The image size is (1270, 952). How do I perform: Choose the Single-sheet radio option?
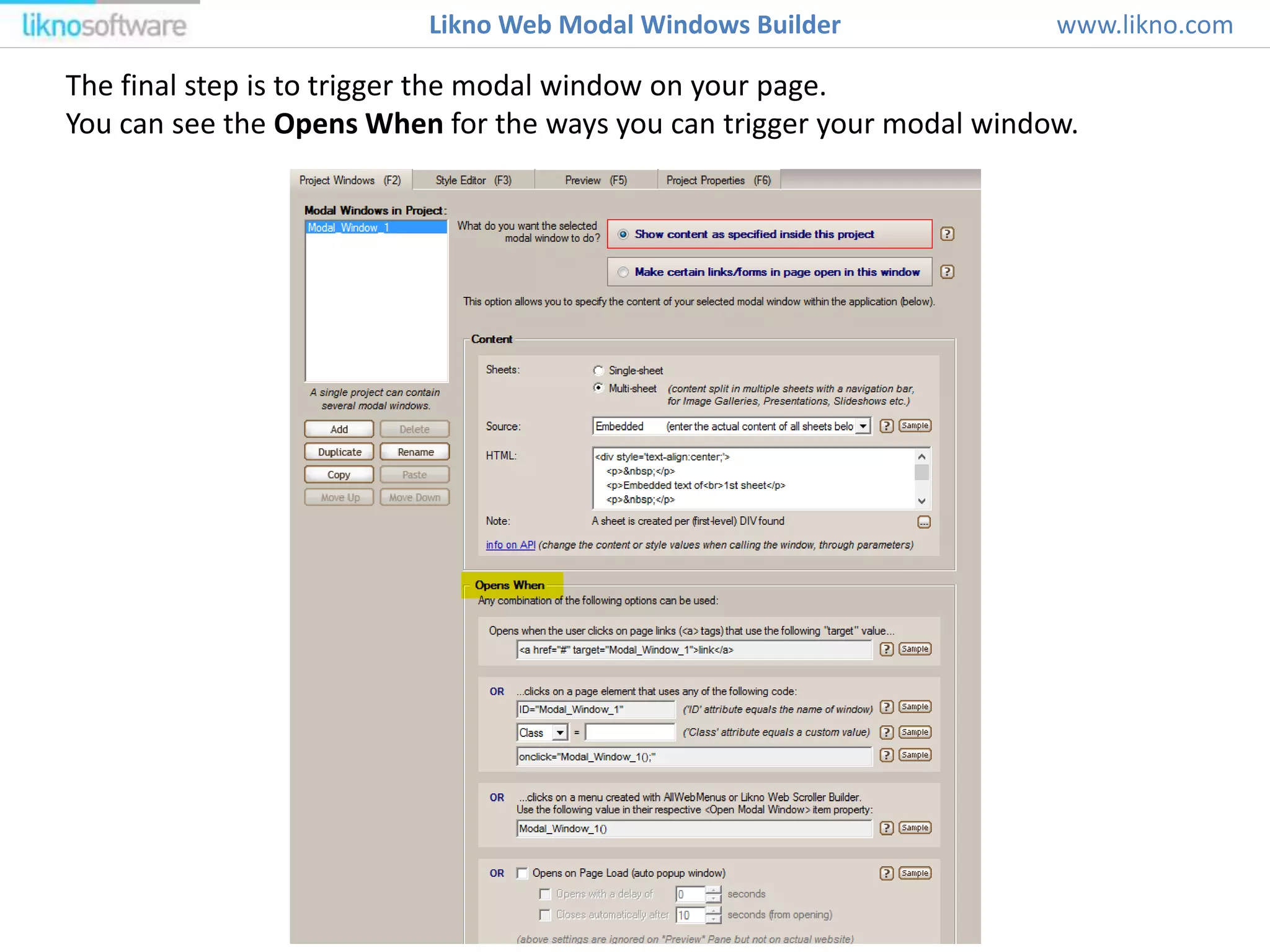(x=598, y=371)
